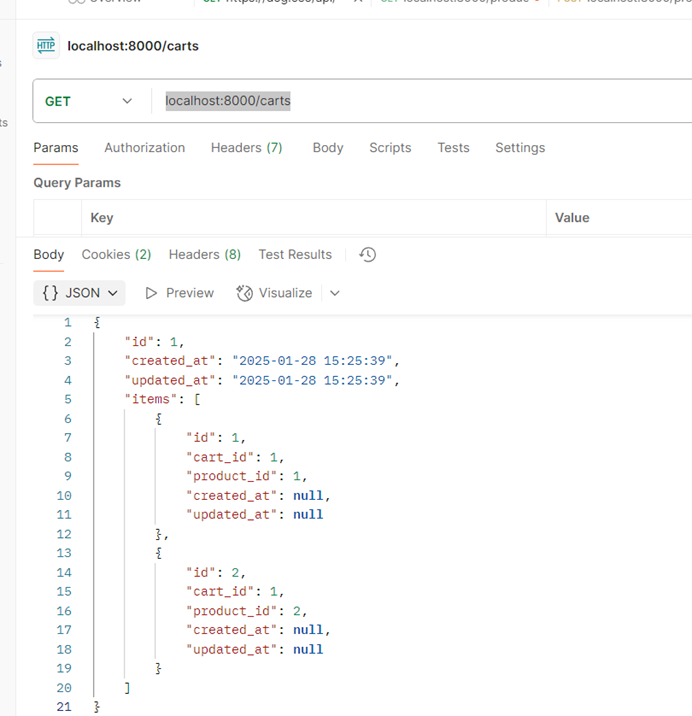Click null value on line 10
This screenshot has height=716, width=692.
[x=308, y=495]
